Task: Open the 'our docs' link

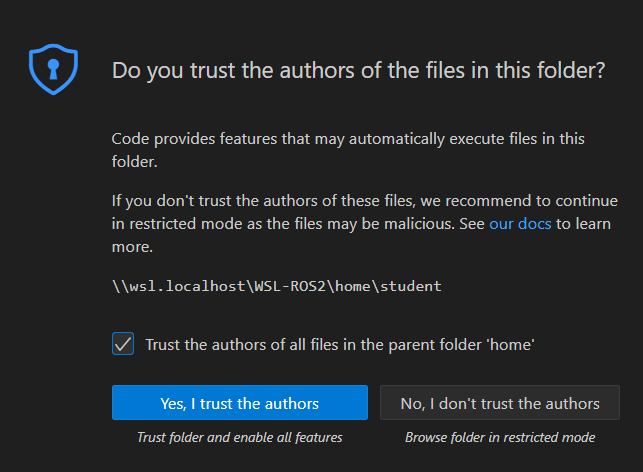Action: 520,224
